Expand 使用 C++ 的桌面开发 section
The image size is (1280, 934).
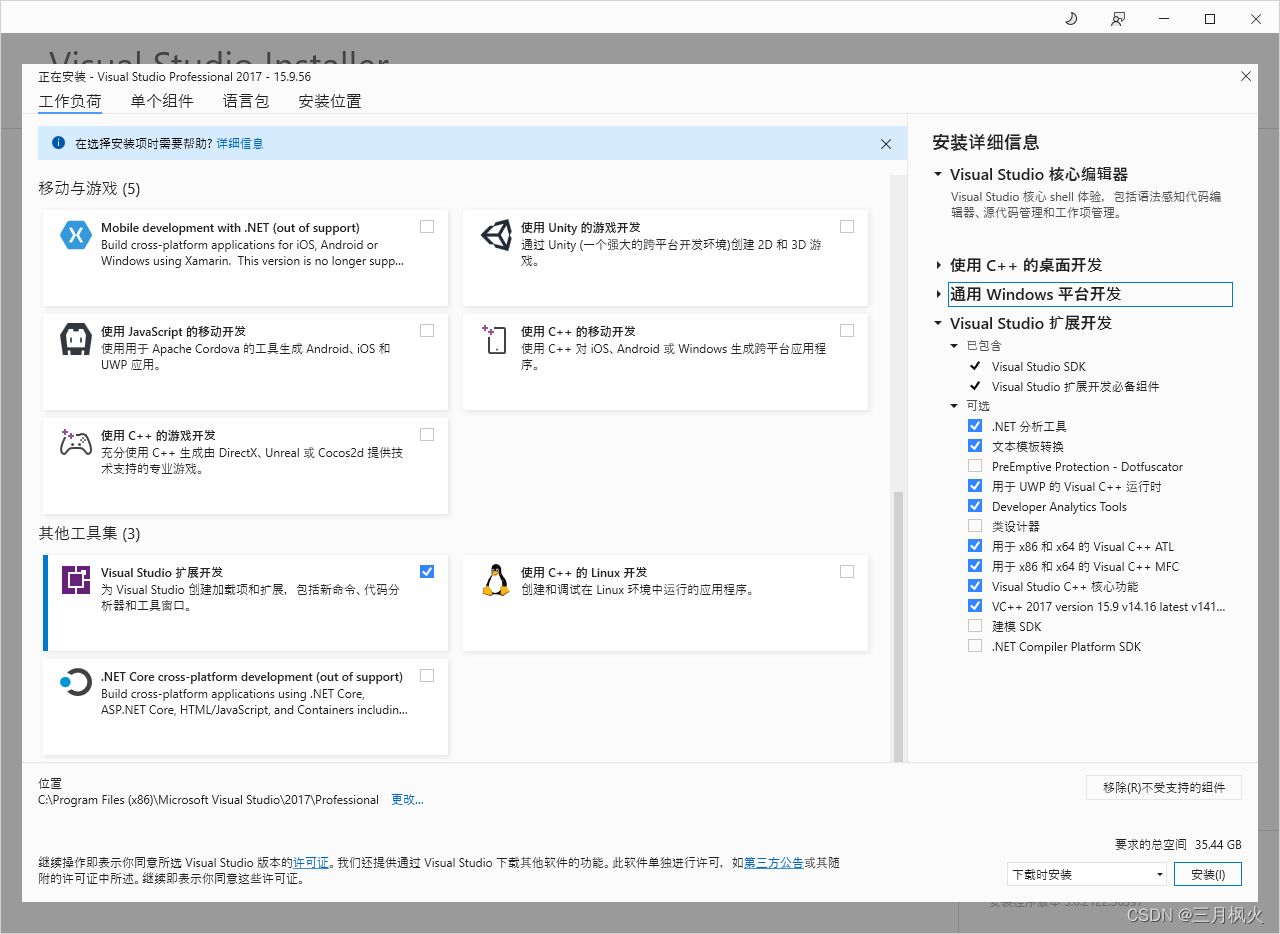(938, 265)
